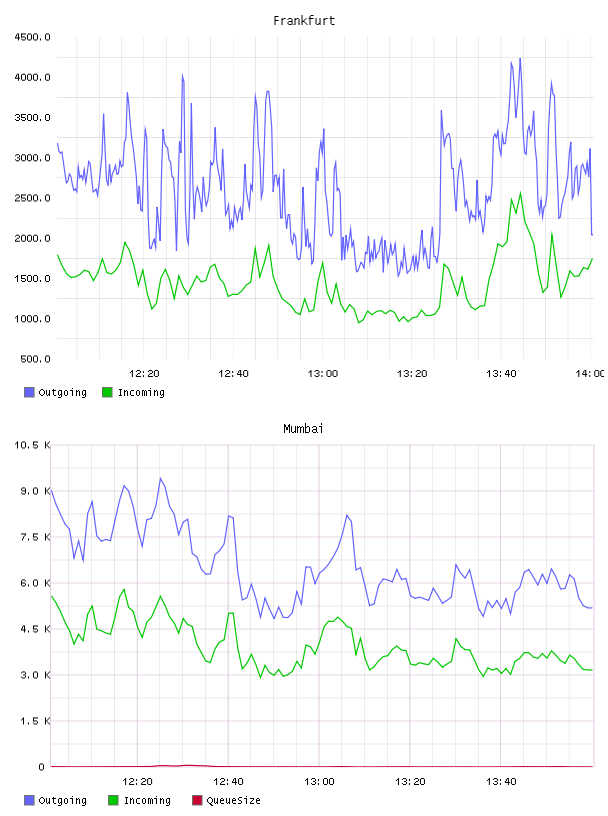Click the 13:00 time label on the Frankfurt chart

coord(323,374)
